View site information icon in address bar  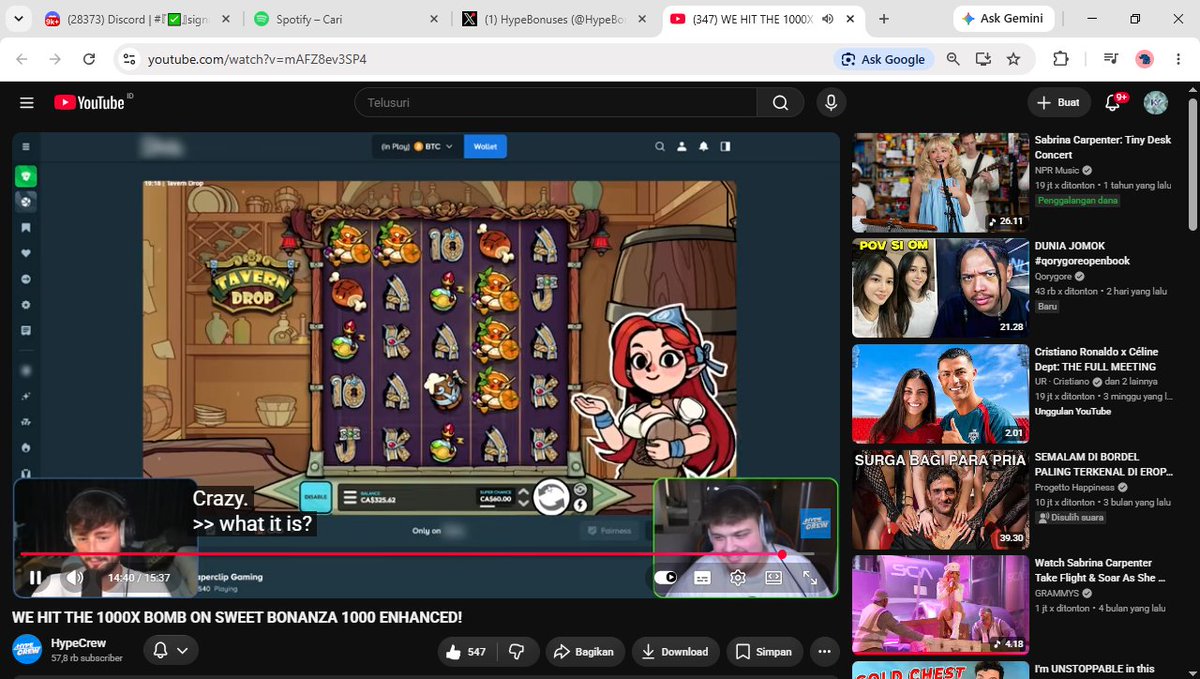click(x=128, y=59)
